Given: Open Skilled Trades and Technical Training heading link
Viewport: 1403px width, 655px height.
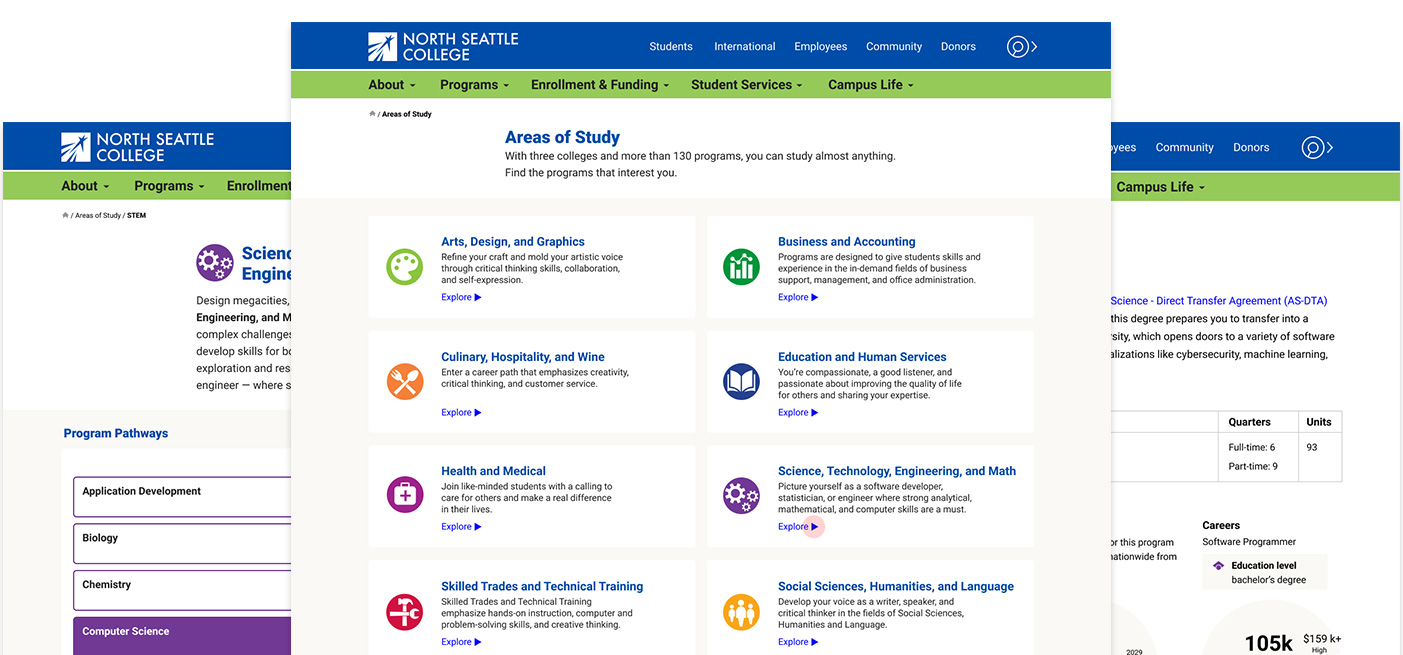Looking at the screenshot, I should (542, 587).
